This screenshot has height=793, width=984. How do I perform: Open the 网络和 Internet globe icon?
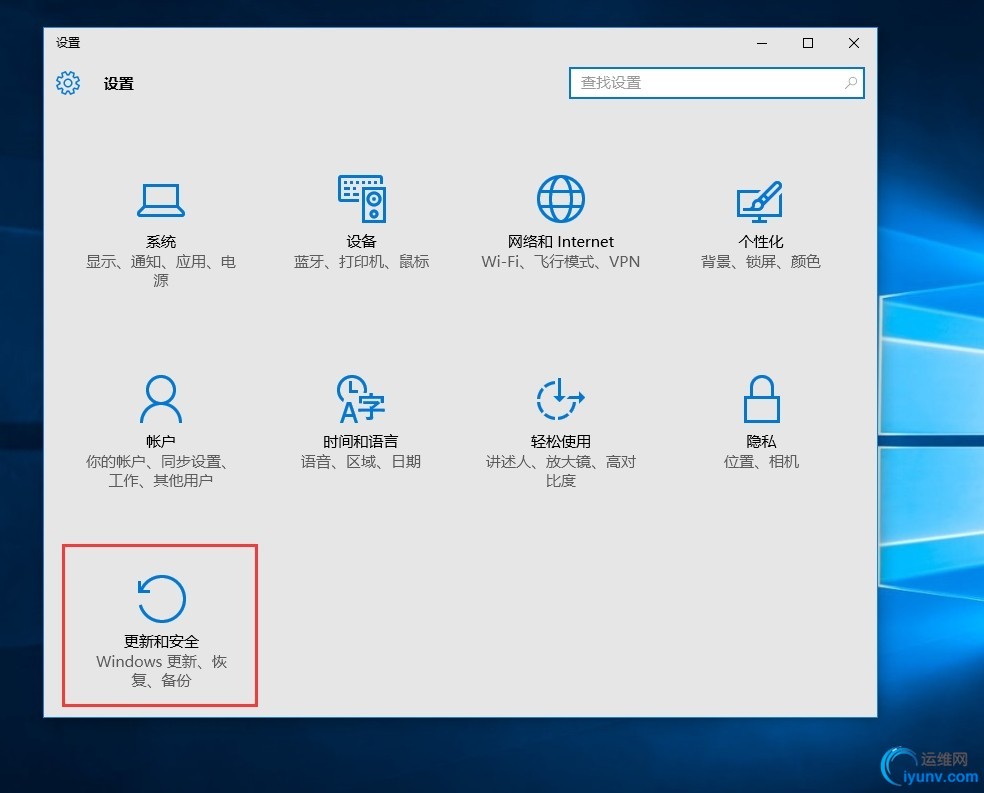pyautogui.click(x=561, y=199)
